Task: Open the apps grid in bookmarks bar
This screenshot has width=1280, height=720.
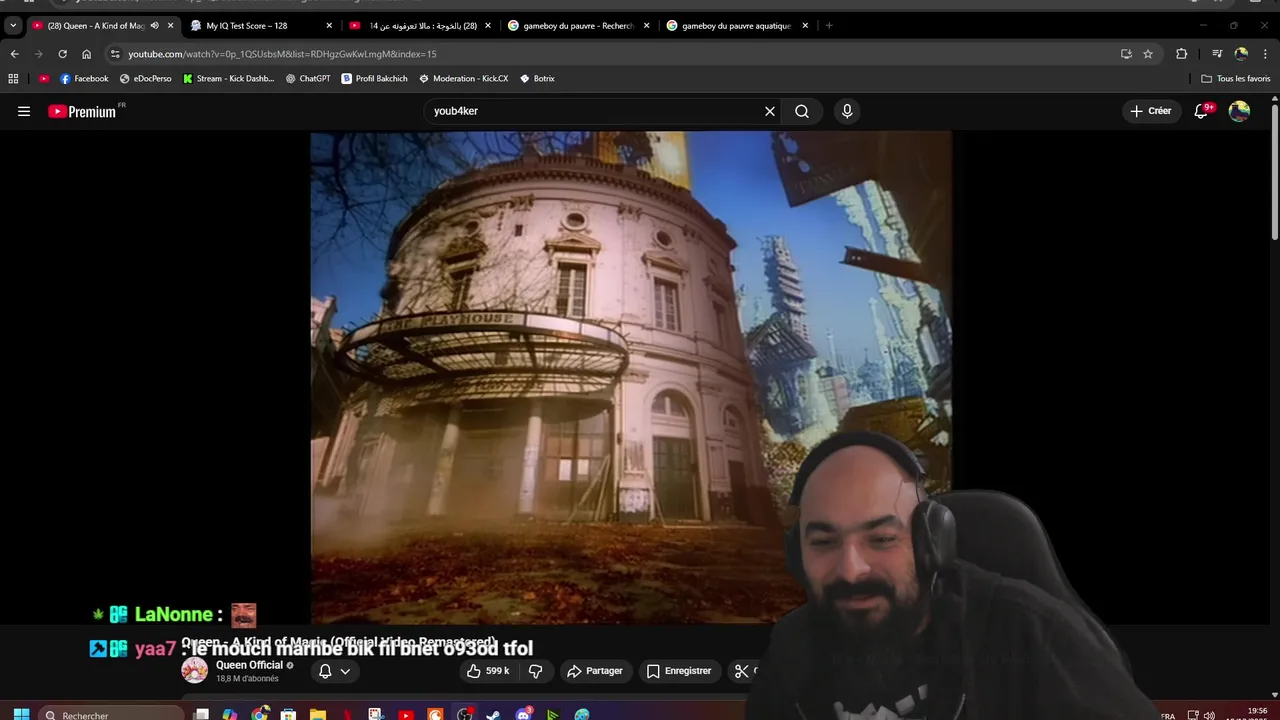Action: click(13, 78)
